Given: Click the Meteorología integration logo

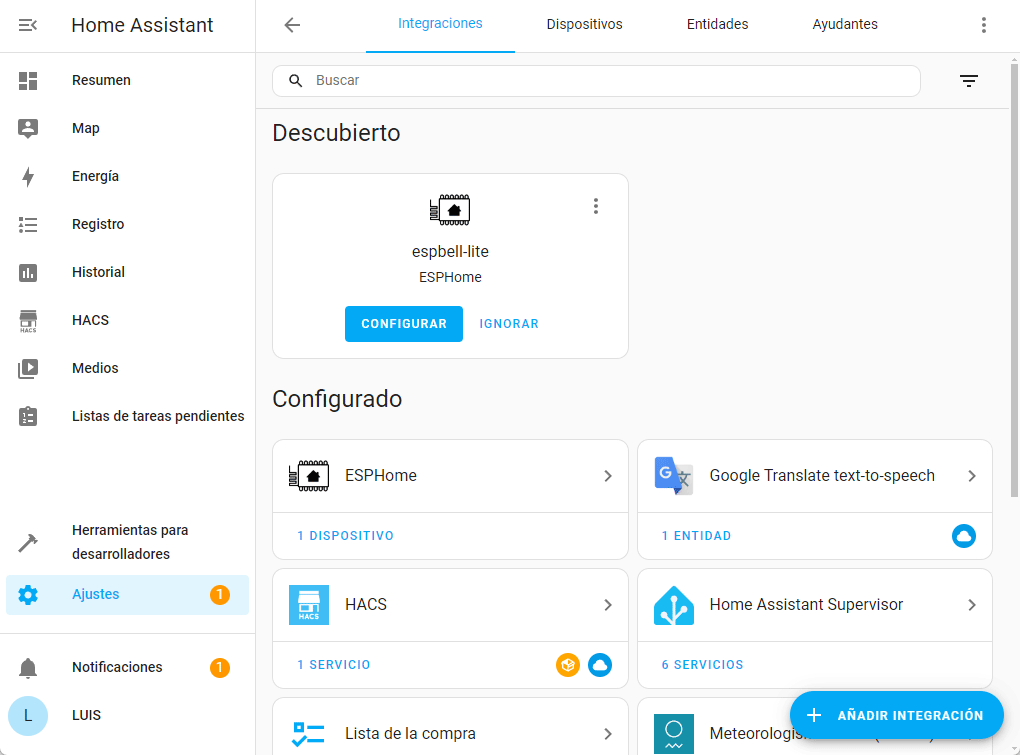Looking at the screenshot, I should (674, 734).
